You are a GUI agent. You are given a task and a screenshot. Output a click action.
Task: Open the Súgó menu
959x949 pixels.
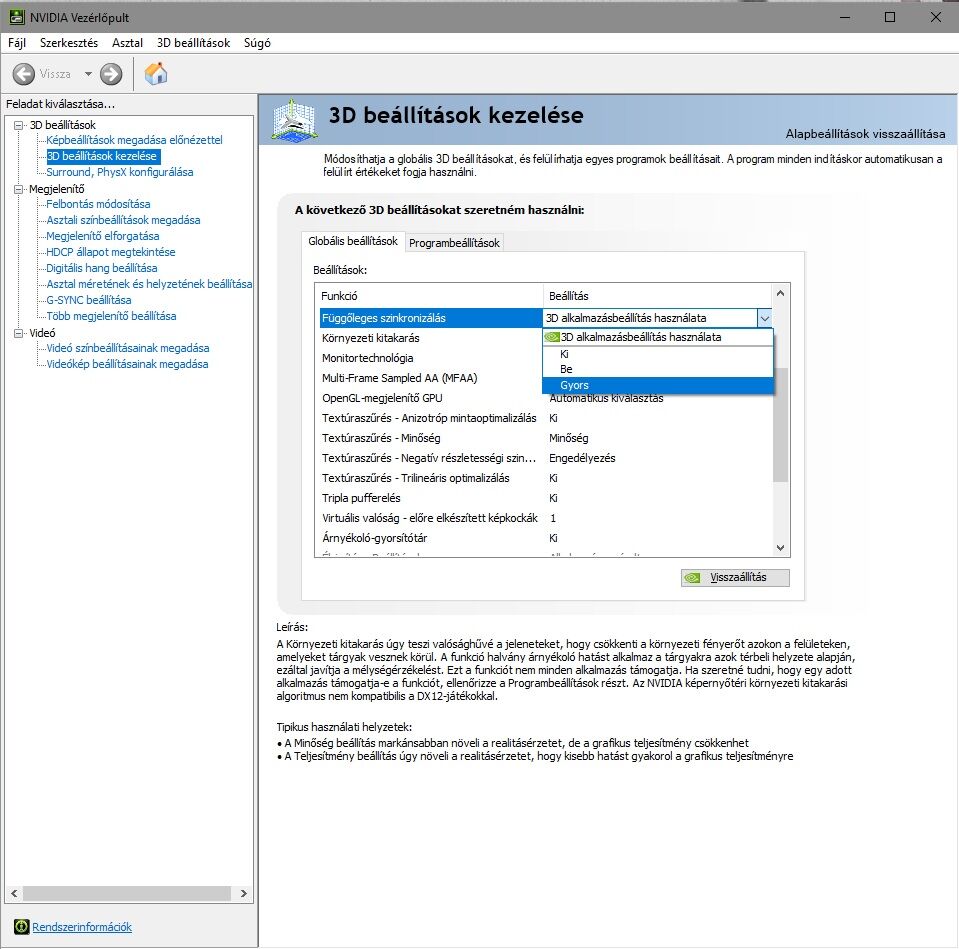coord(257,43)
